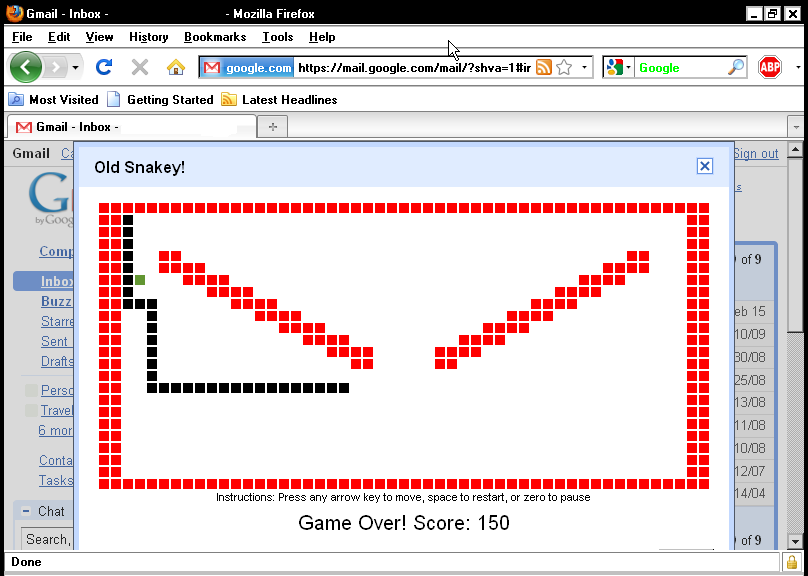
Task: Click the browser Back arrow button
Action: point(26,67)
